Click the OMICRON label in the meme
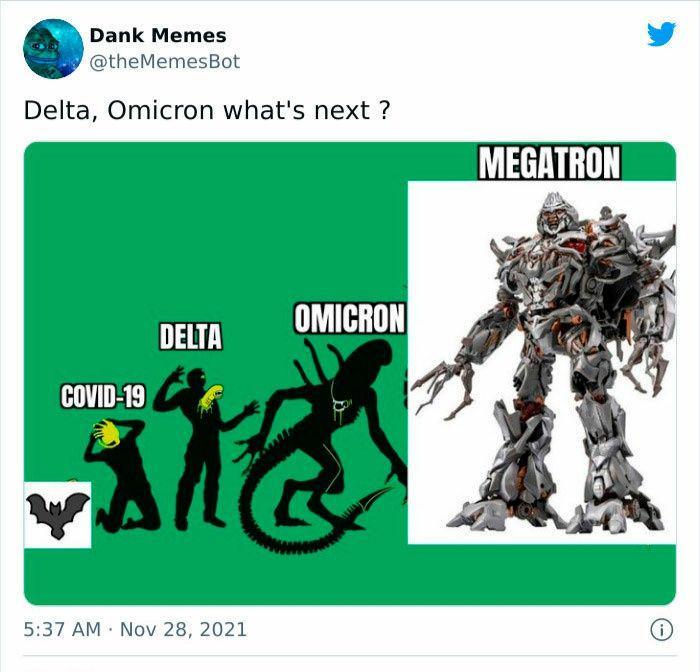This screenshot has width=700, height=672. (x=350, y=318)
